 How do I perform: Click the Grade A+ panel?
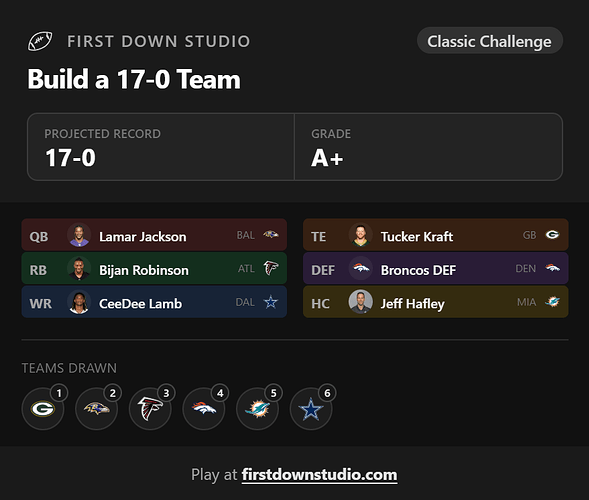(429, 147)
